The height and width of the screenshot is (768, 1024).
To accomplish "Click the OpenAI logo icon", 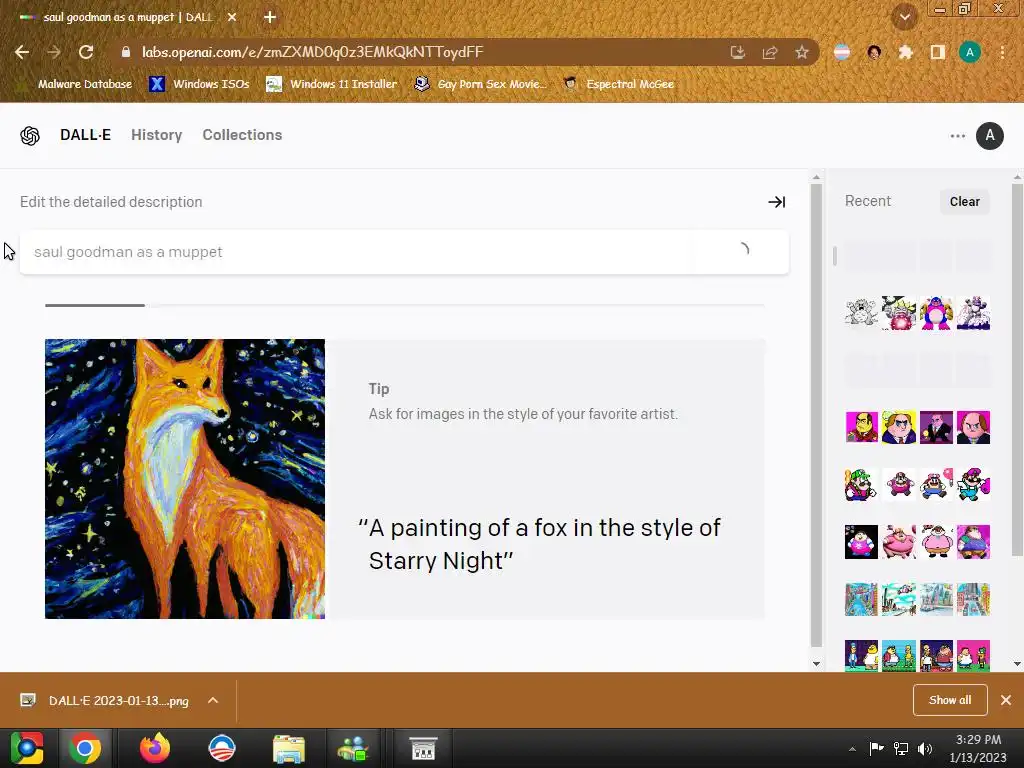I will point(29,135).
